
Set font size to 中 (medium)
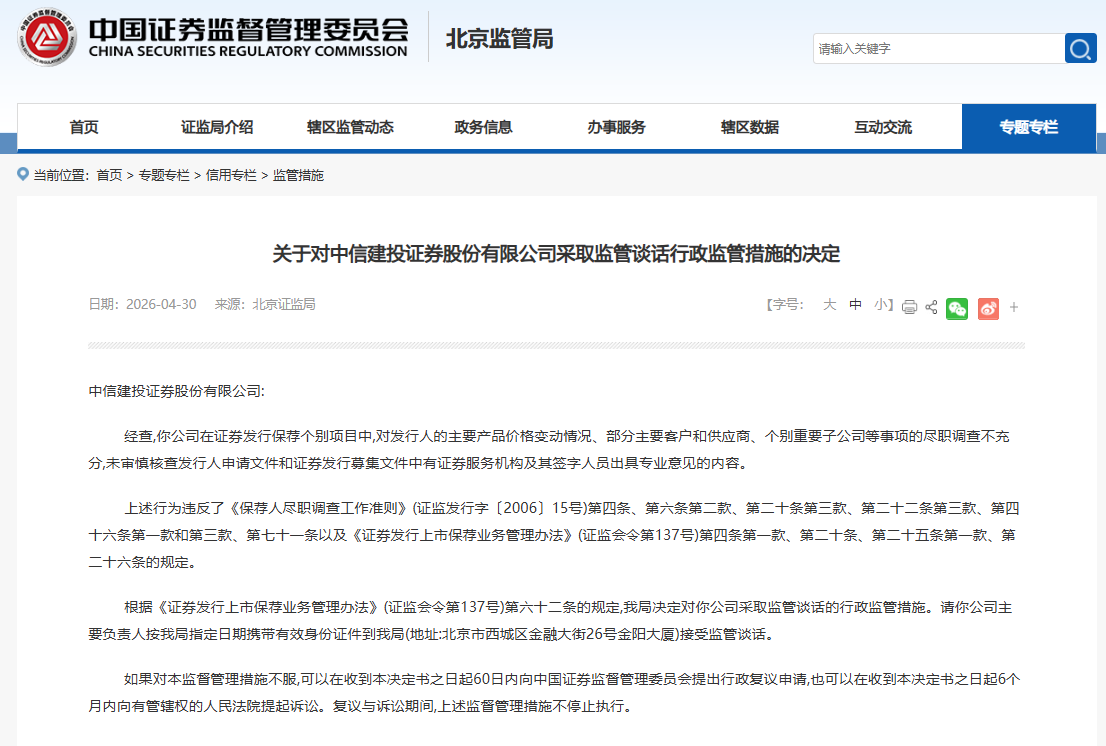856,305
